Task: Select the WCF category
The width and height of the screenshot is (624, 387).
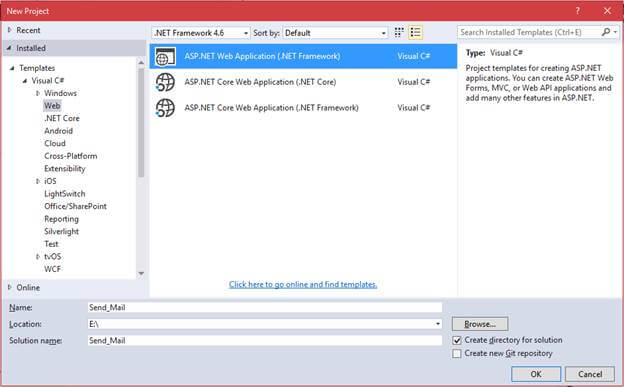Action: tap(53, 269)
